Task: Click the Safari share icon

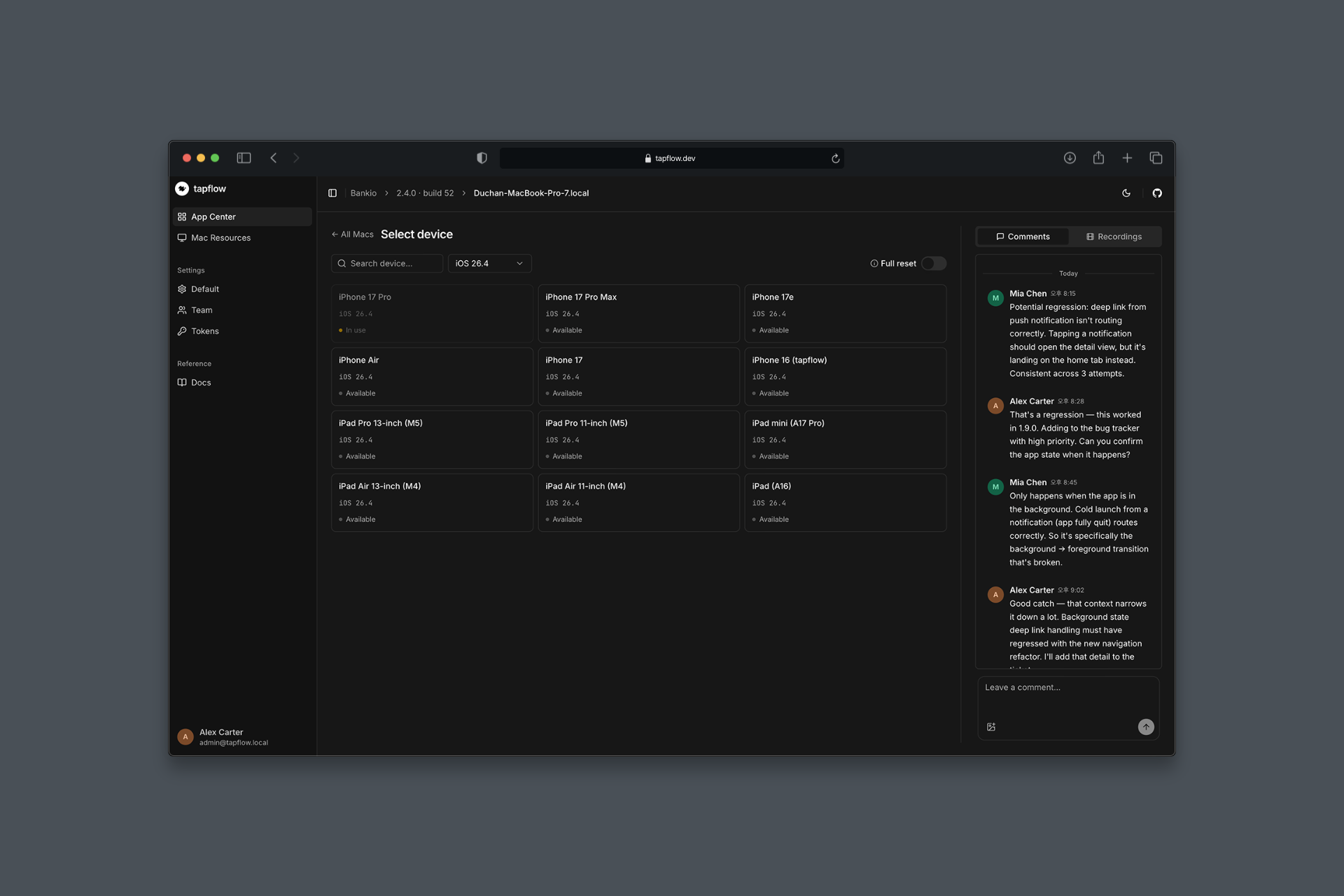Action: pyautogui.click(x=1098, y=157)
